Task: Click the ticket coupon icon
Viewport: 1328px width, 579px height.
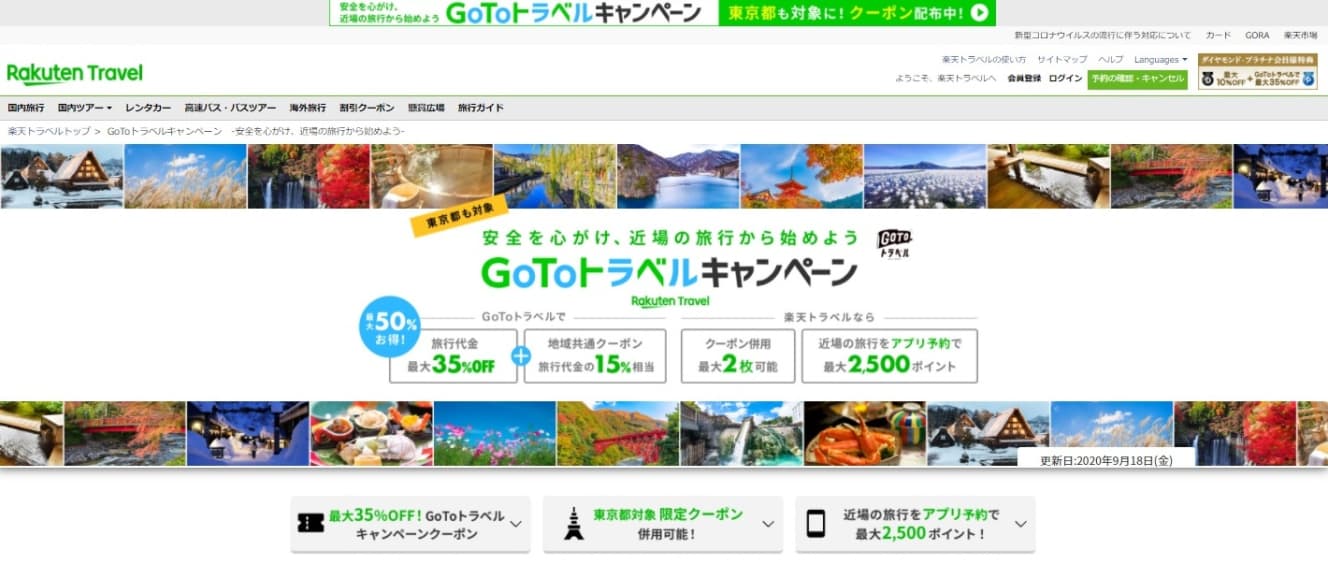Action: click(311, 523)
